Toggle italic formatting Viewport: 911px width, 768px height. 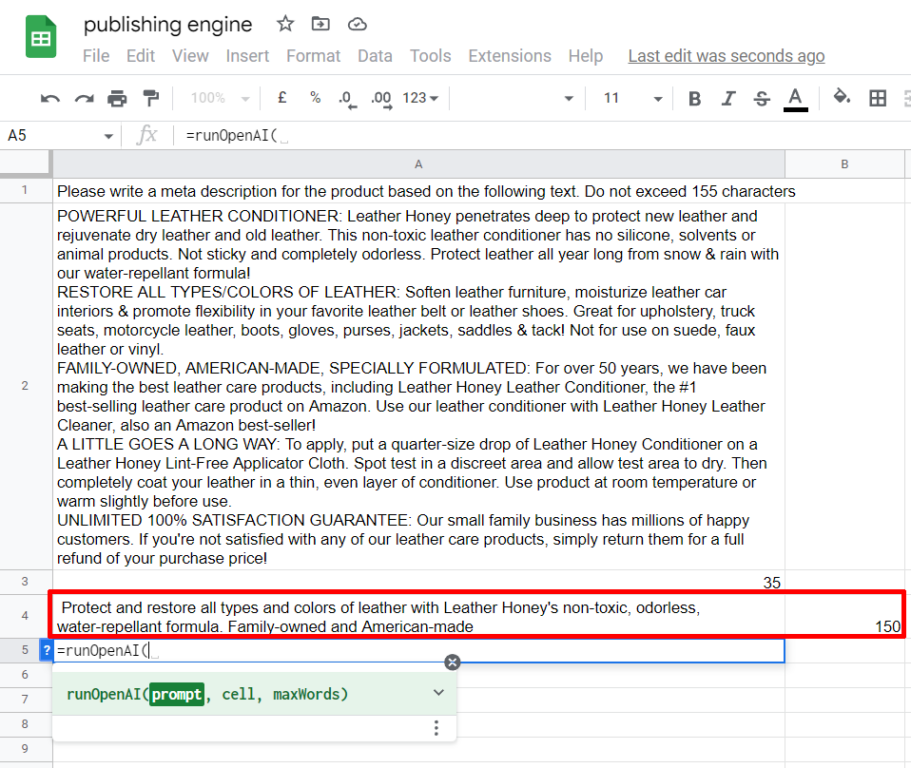point(728,98)
